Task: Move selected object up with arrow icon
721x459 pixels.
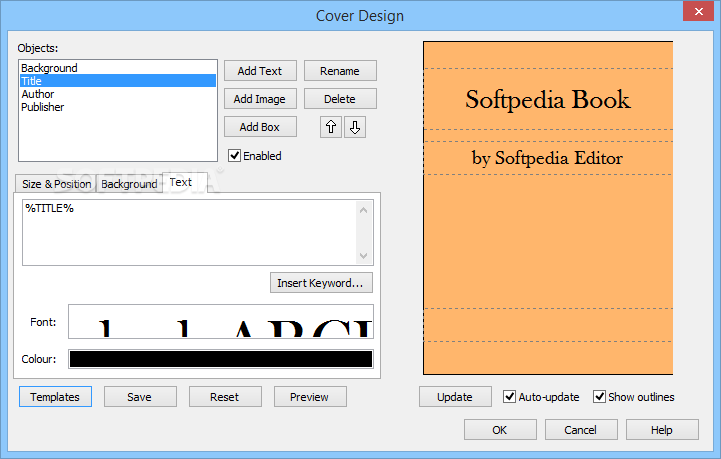Action: [x=331, y=127]
